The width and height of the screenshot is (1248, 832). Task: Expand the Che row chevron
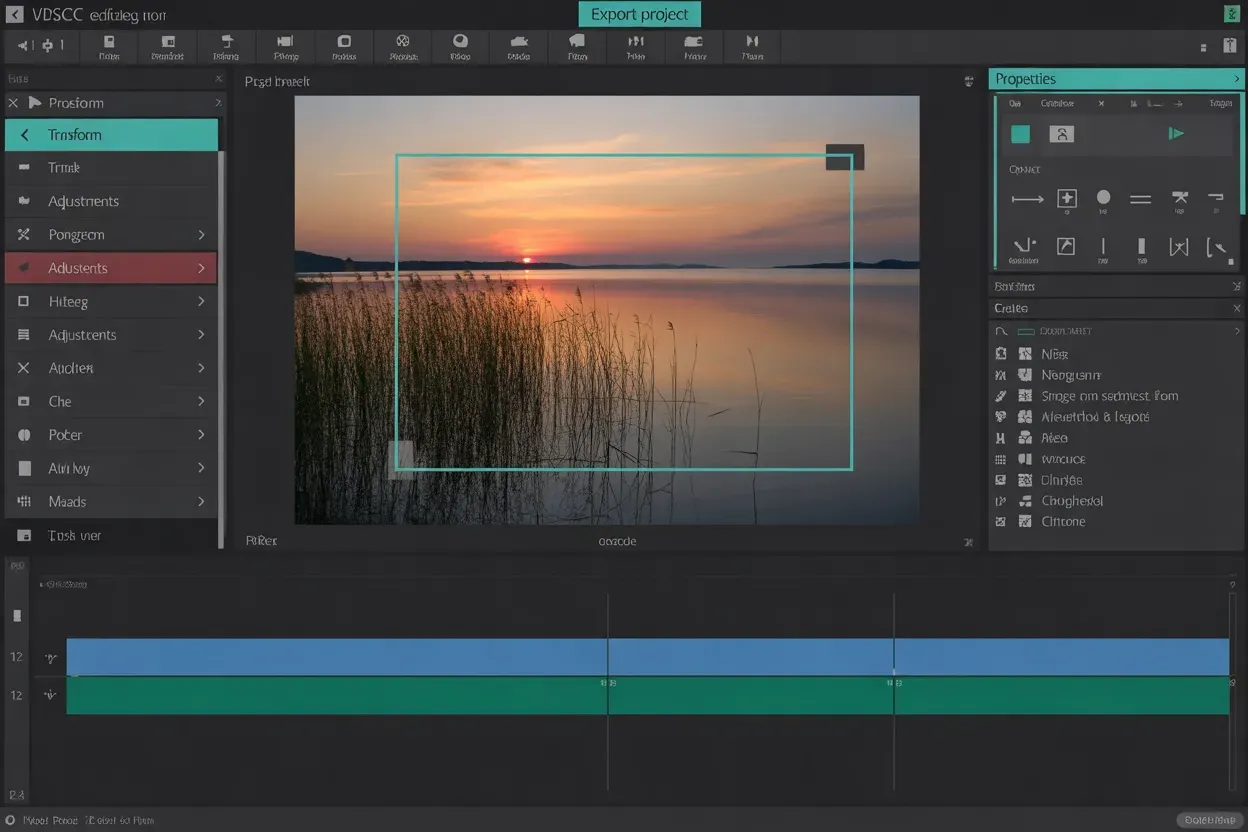(201, 401)
